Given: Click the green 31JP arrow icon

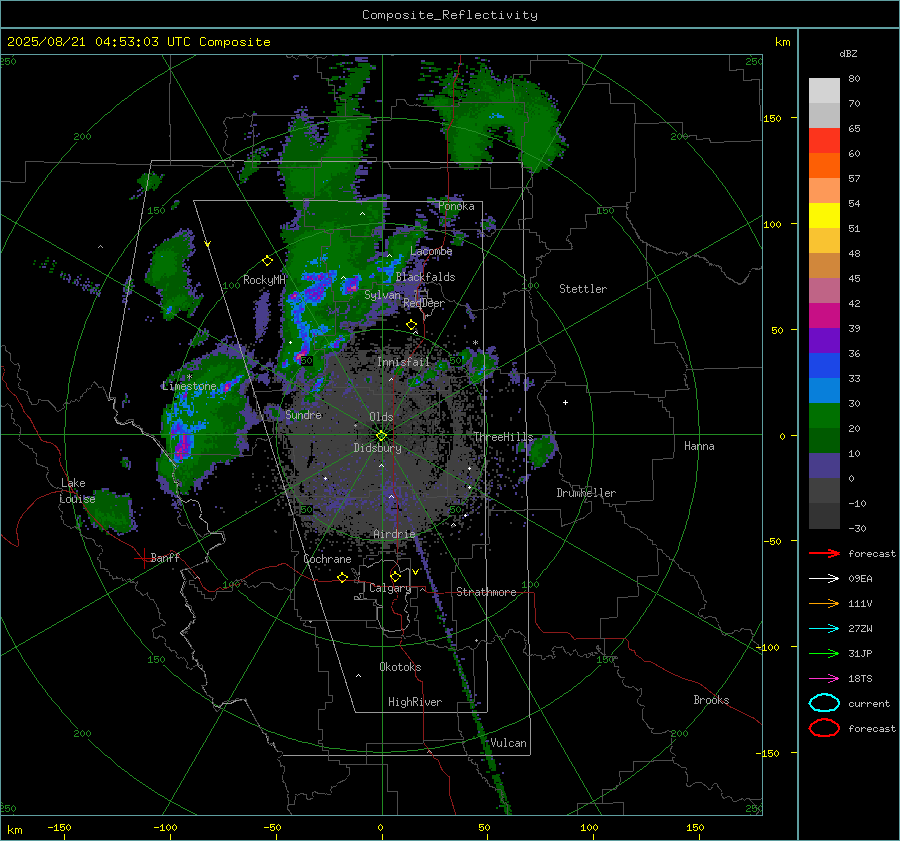Looking at the screenshot, I should pos(824,653).
